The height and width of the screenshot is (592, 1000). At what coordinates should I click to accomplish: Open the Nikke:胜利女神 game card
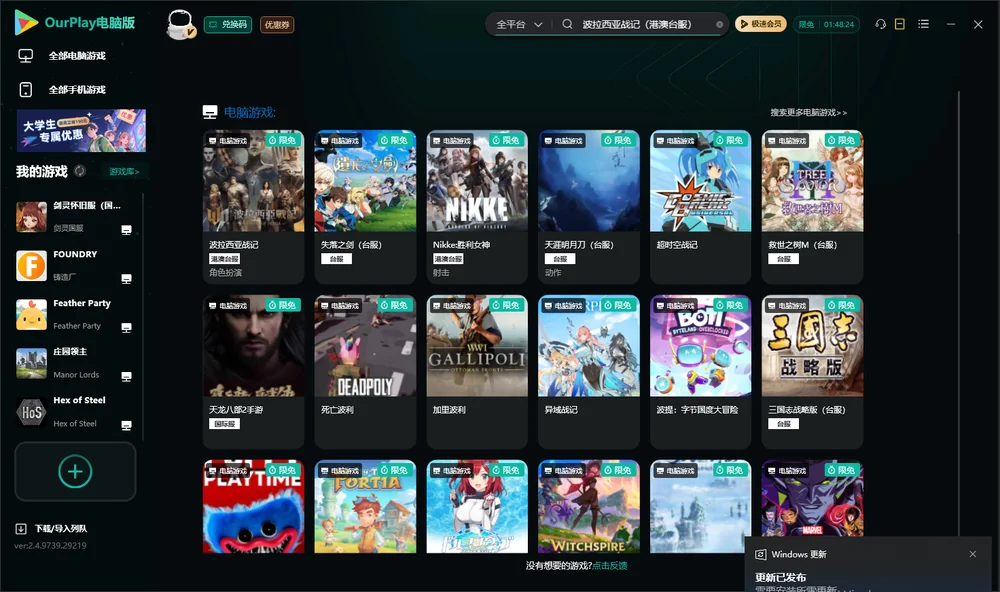pos(477,207)
